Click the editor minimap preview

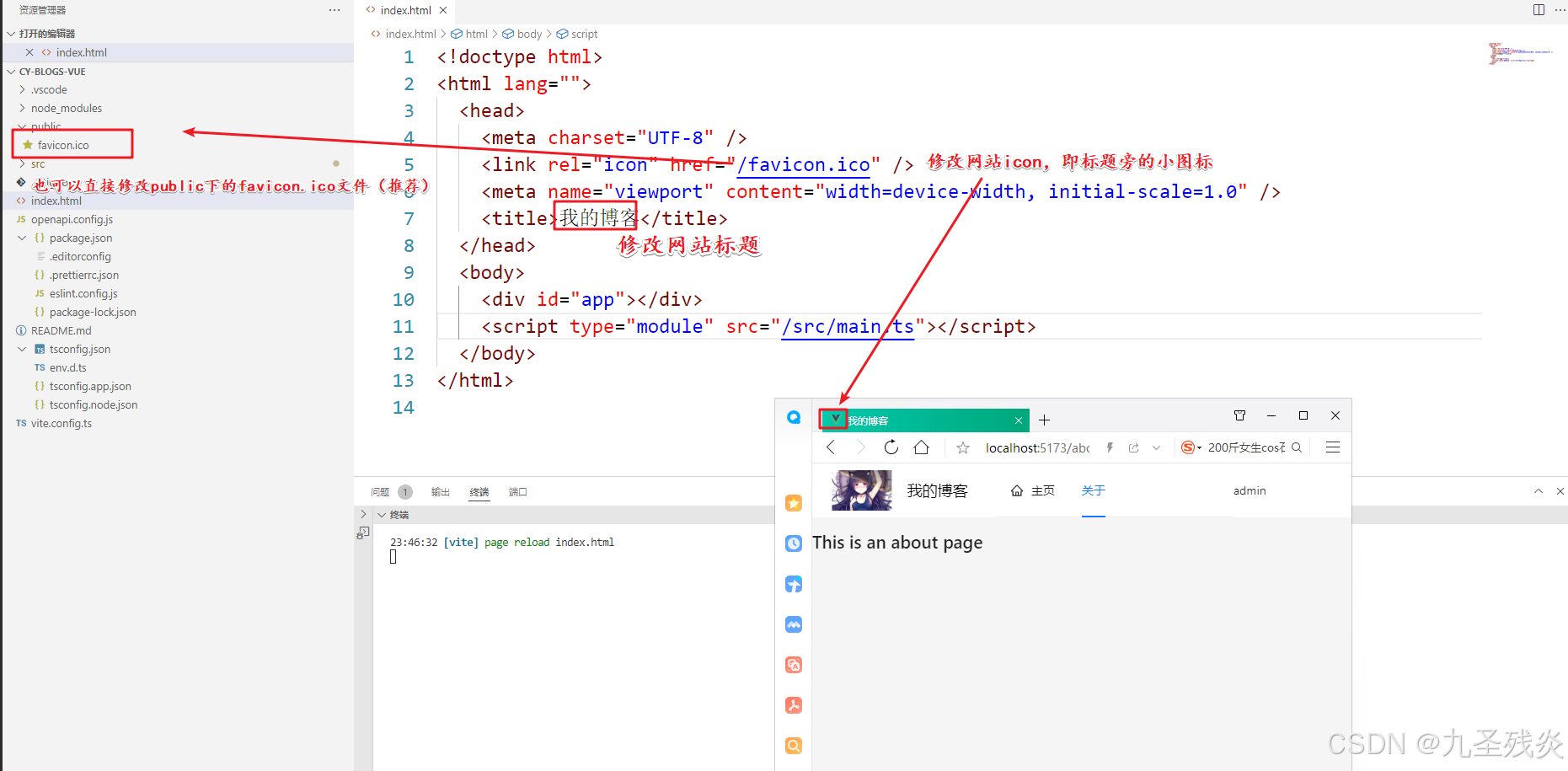click(1519, 53)
